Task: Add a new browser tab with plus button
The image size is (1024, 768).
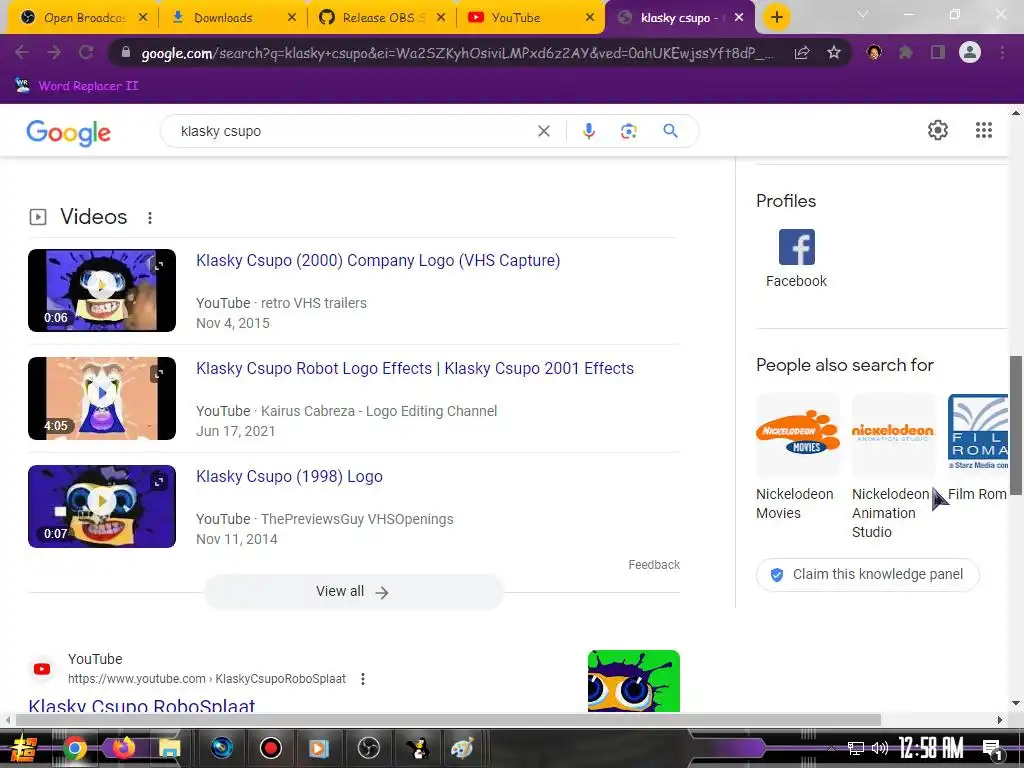Action: [x=776, y=17]
